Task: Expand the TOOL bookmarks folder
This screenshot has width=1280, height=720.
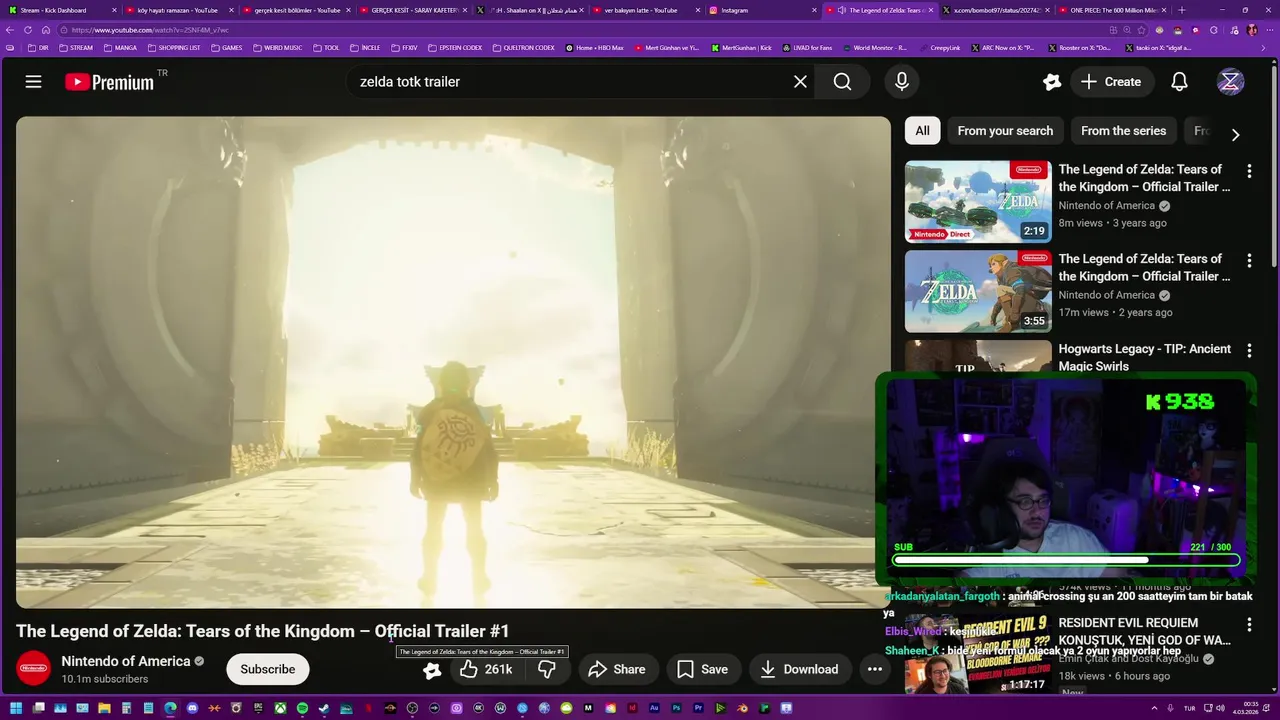Action: [x=326, y=47]
